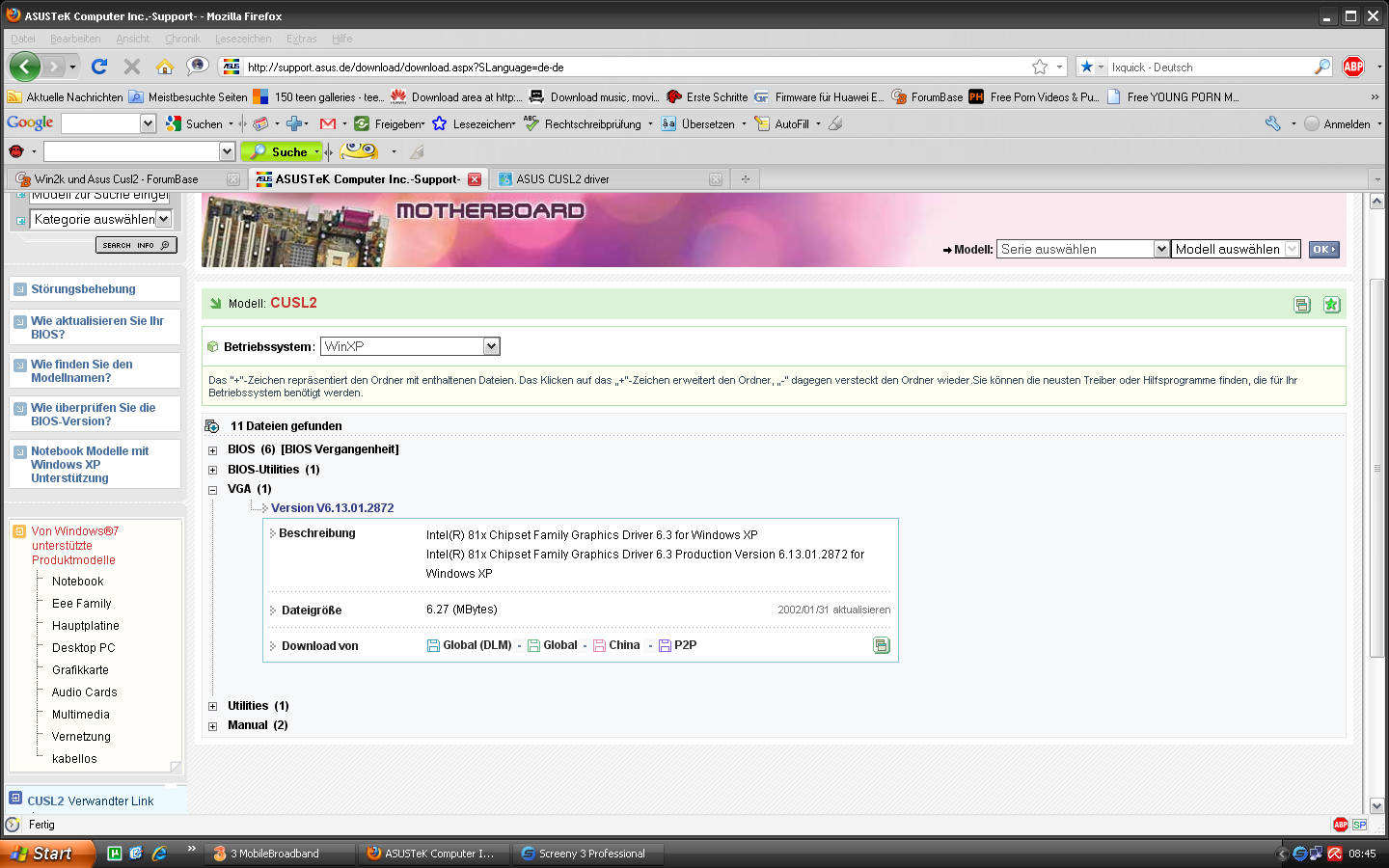Image resolution: width=1389 pixels, height=868 pixels.
Task: Open the Firefox home page icon
Action: click(x=165, y=67)
